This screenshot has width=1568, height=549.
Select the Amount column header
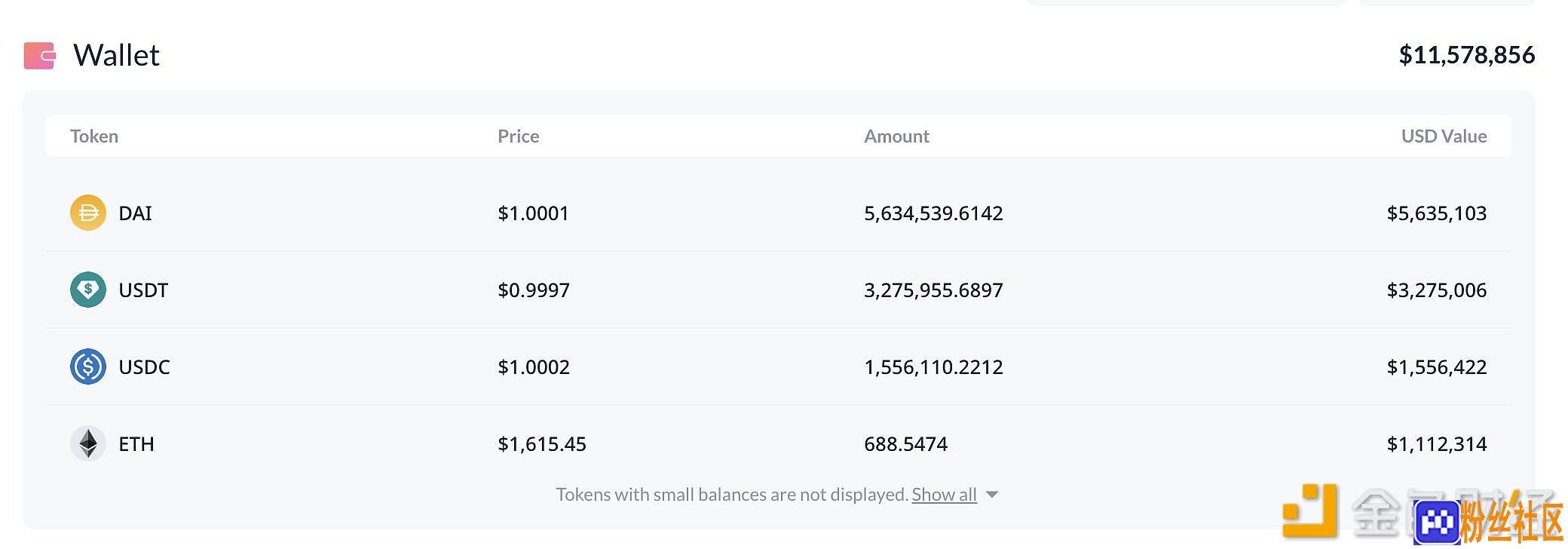[x=896, y=136]
